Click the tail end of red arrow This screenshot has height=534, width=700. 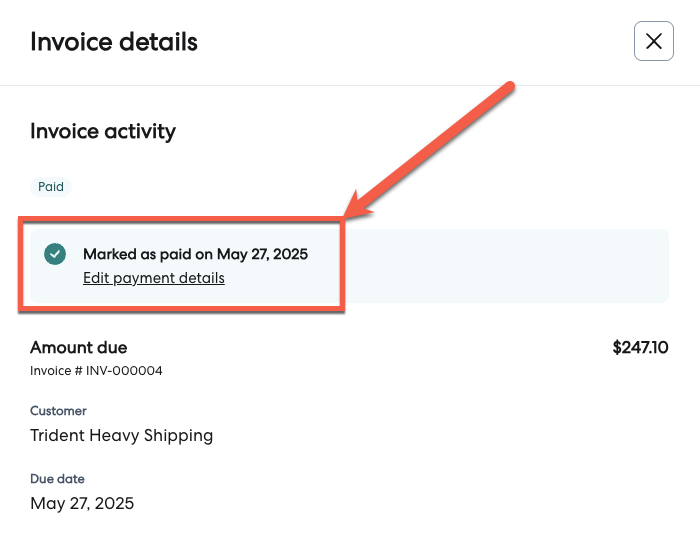(508, 90)
